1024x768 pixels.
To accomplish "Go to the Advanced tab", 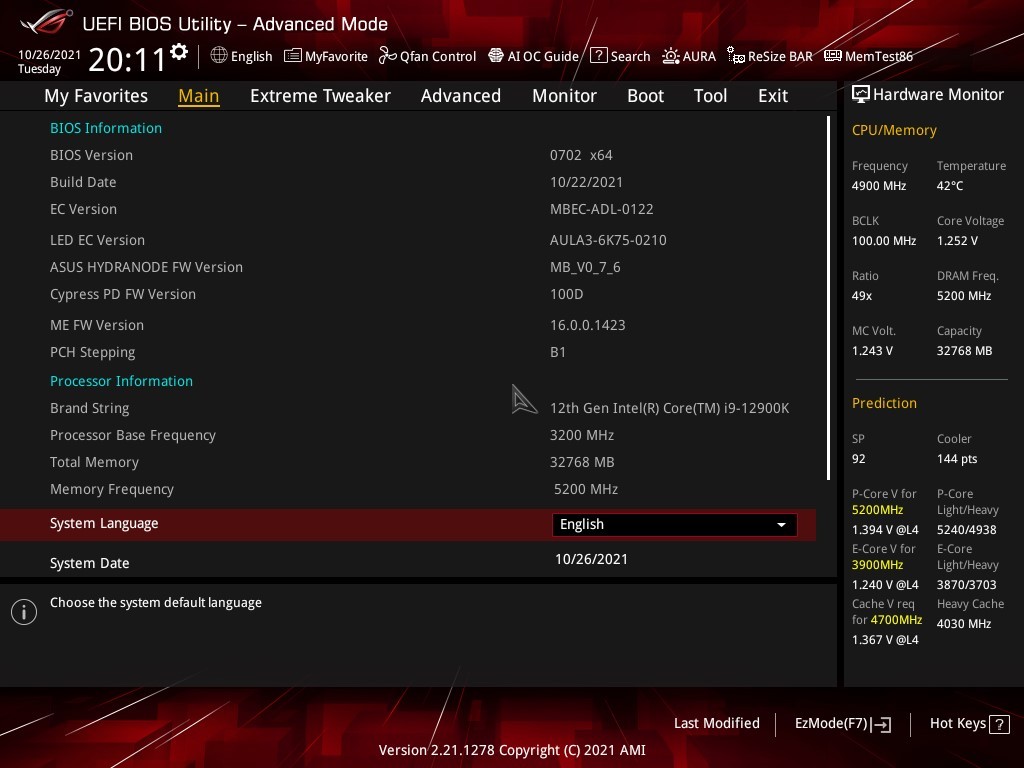I will [x=461, y=96].
